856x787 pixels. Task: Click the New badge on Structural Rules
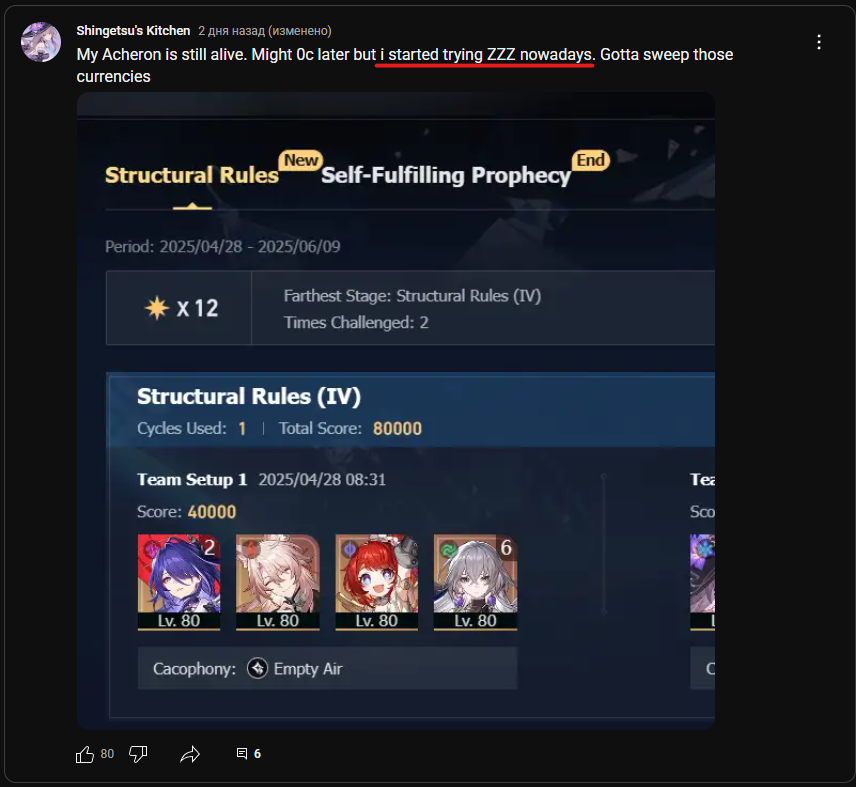tap(301, 160)
